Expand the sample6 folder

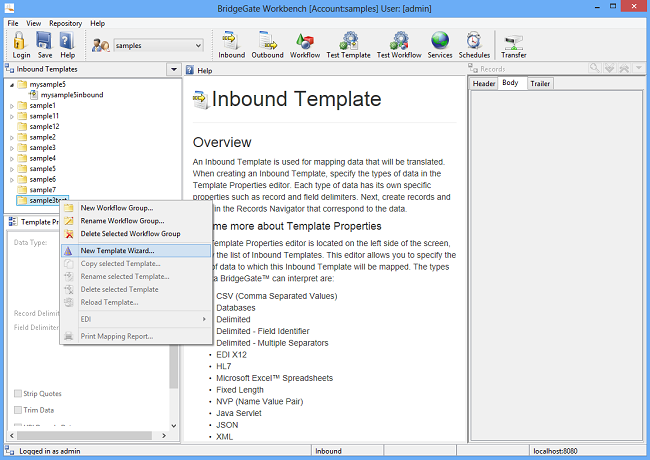[x=12, y=180]
